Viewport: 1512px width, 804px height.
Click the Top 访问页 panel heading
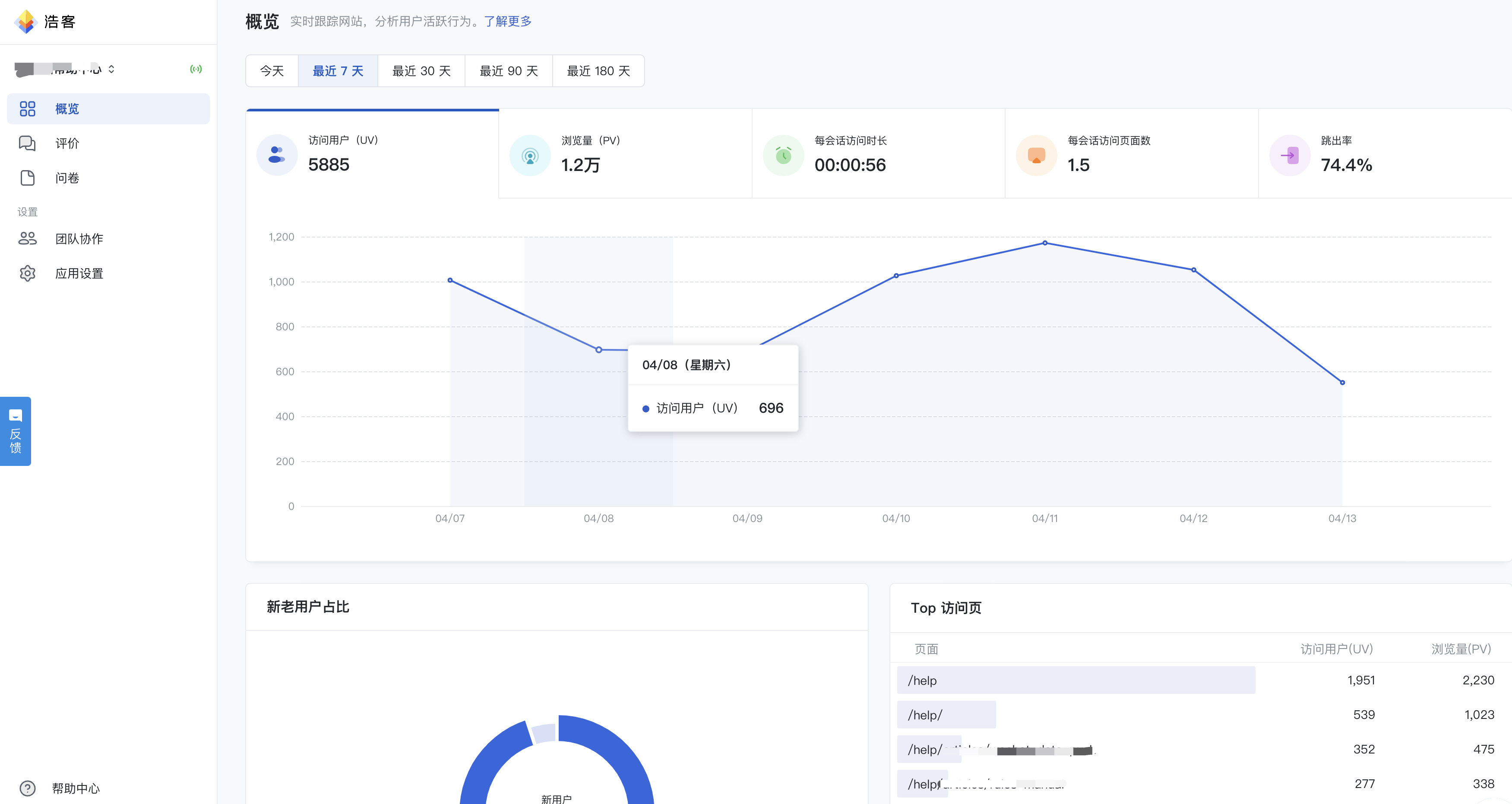coord(946,608)
